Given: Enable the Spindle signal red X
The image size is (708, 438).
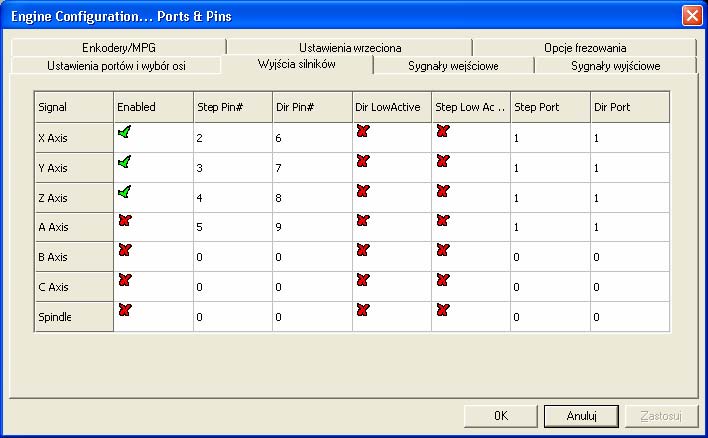Looking at the screenshot, I should [x=125, y=310].
